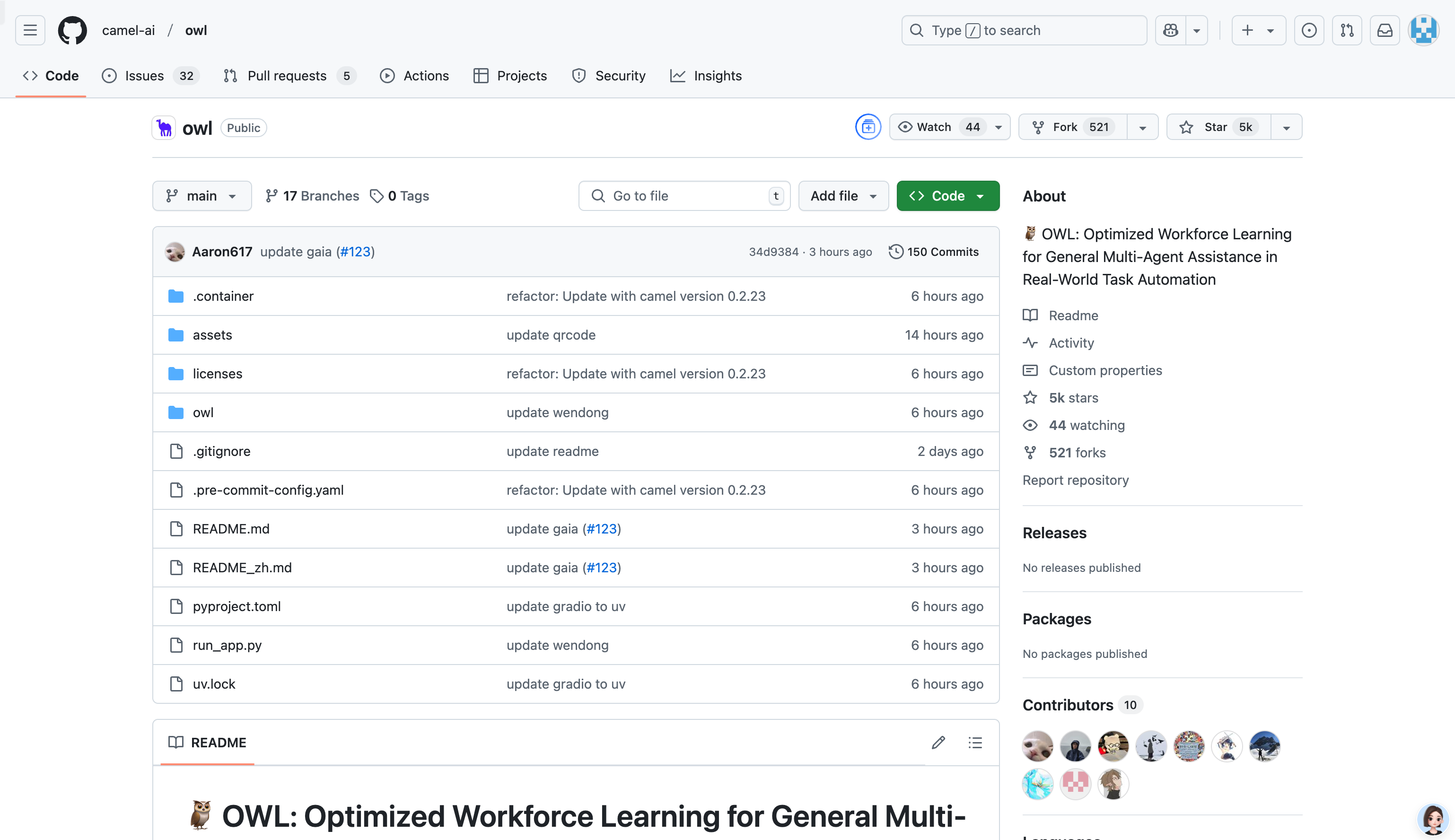Switch to the Code tab
1455x840 pixels.
point(51,76)
